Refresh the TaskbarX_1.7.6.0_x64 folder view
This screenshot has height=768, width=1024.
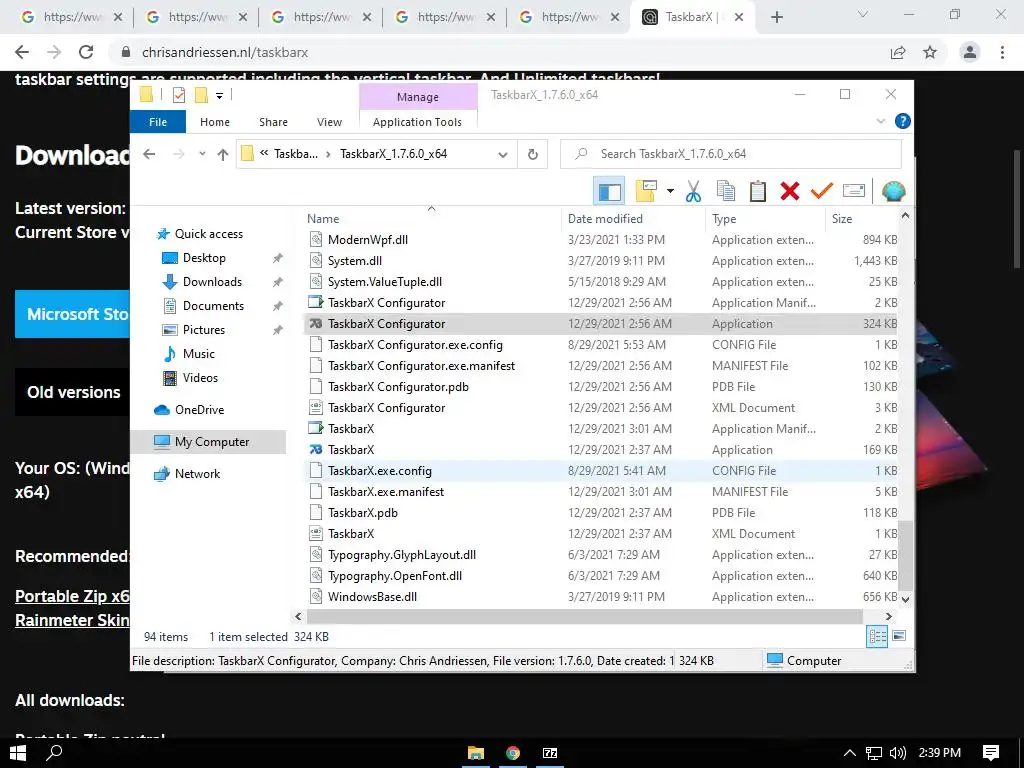click(533, 154)
